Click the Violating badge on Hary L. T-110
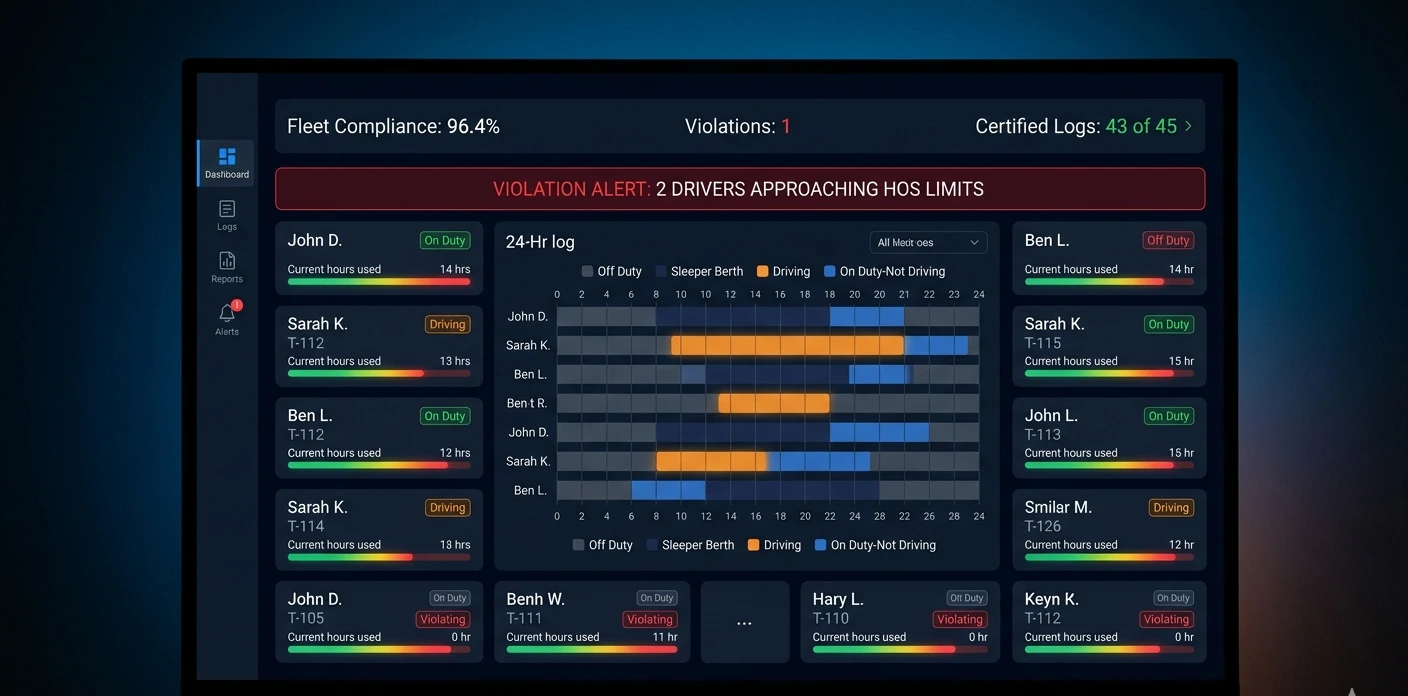 [958, 619]
